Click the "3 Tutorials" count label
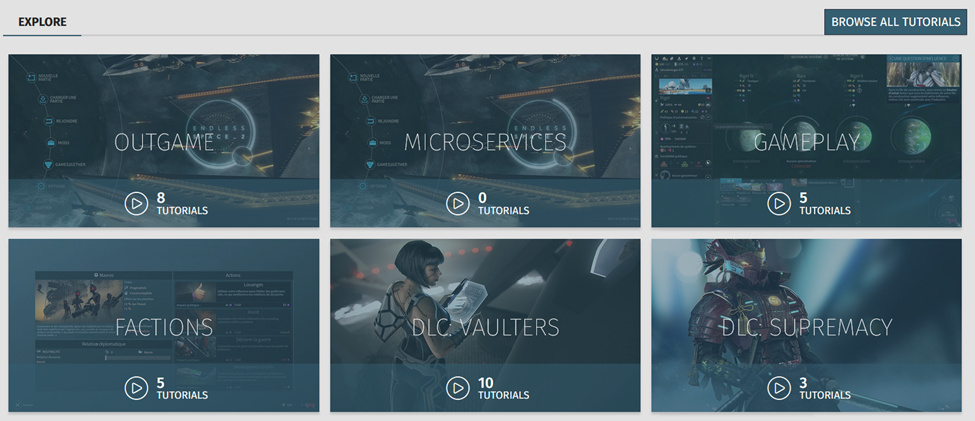Image resolution: width=975 pixels, height=421 pixels. [824, 388]
